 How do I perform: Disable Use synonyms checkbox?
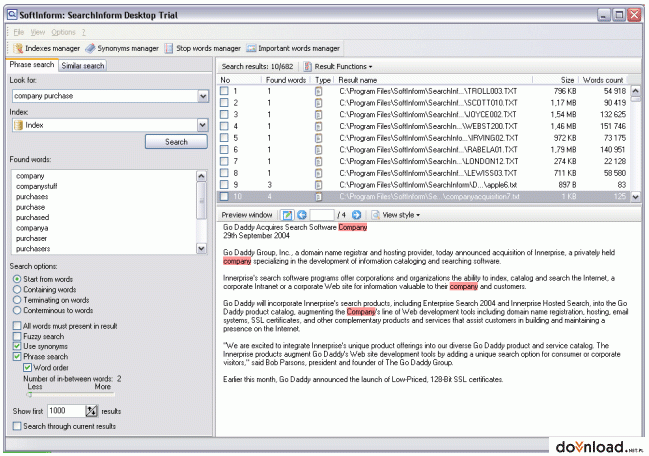(x=17, y=346)
